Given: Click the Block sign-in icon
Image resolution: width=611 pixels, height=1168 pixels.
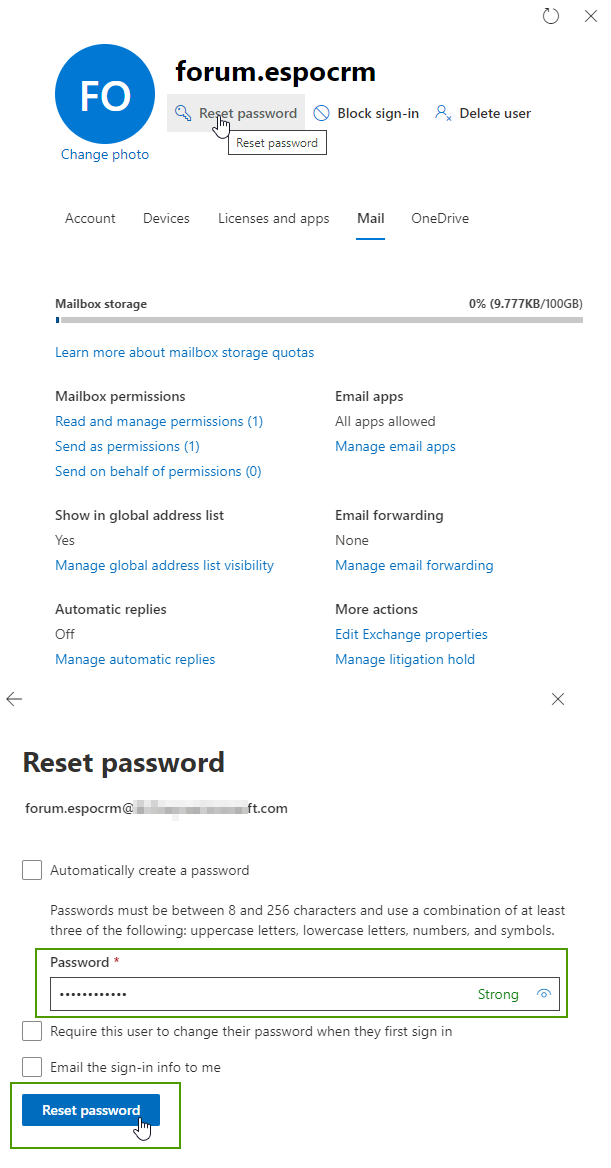Looking at the screenshot, I should click(321, 113).
